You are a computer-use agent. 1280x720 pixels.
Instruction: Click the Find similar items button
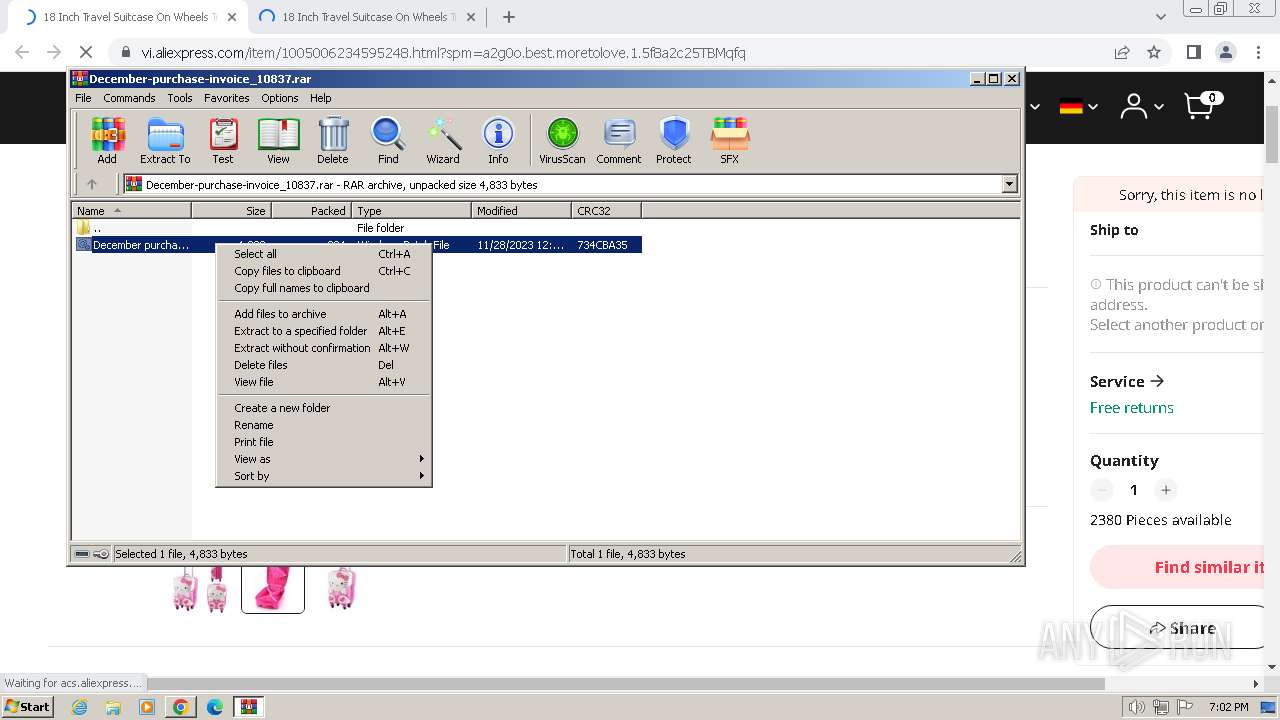click(x=1177, y=567)
